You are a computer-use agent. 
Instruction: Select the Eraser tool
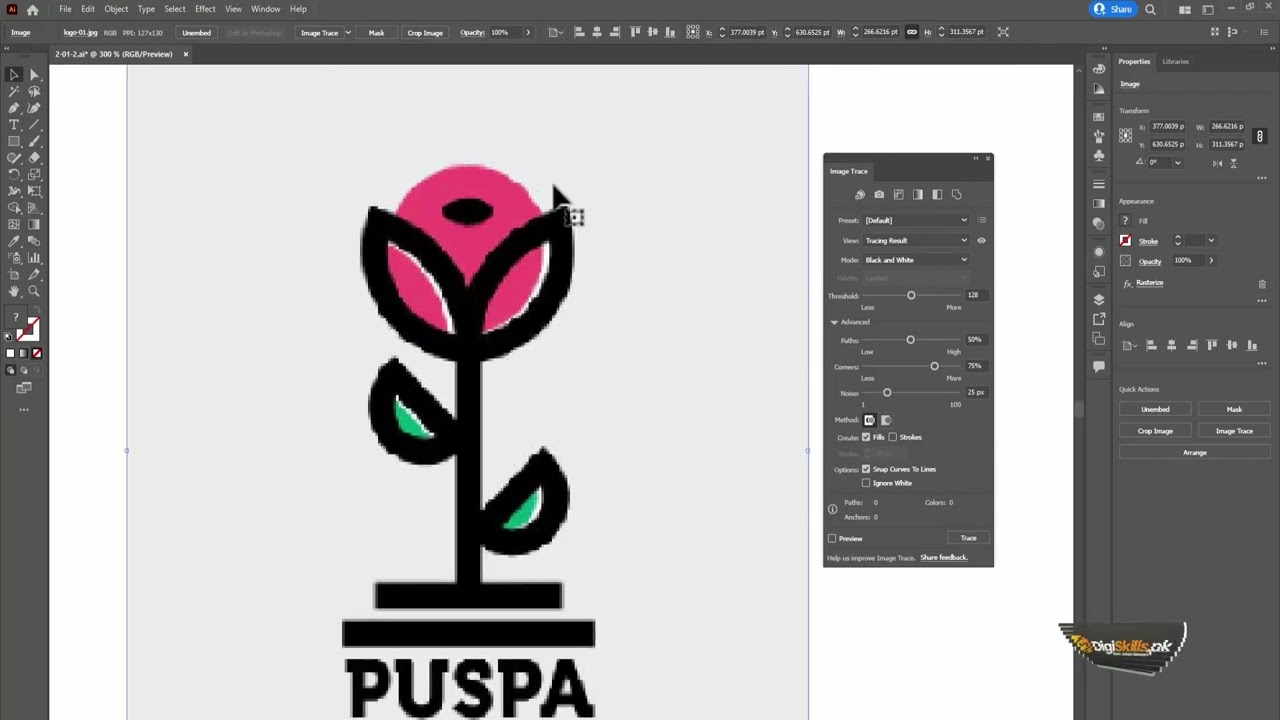pyautogui.click(x=34, y=158)
